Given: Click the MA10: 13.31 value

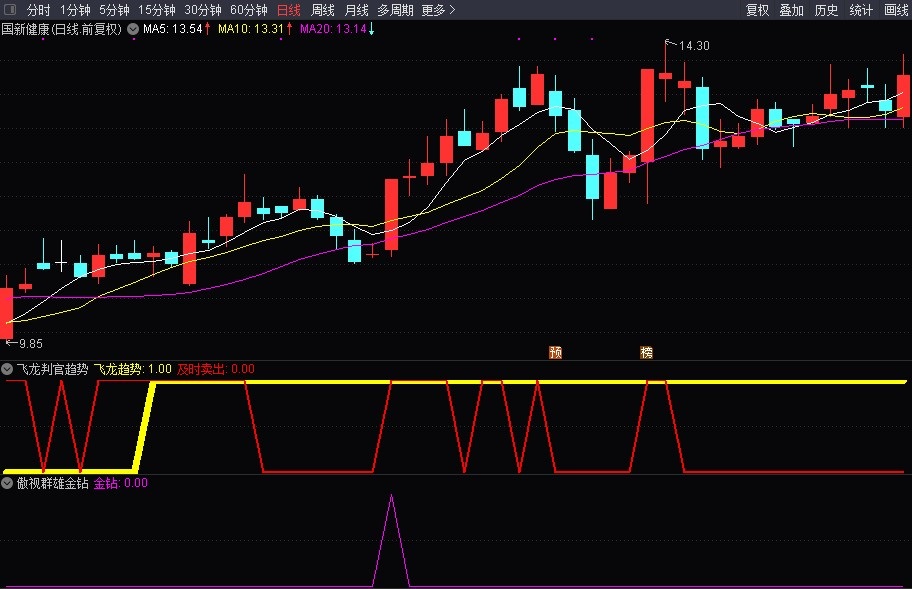Looking at the screenshot, I should tap(251, 28).
